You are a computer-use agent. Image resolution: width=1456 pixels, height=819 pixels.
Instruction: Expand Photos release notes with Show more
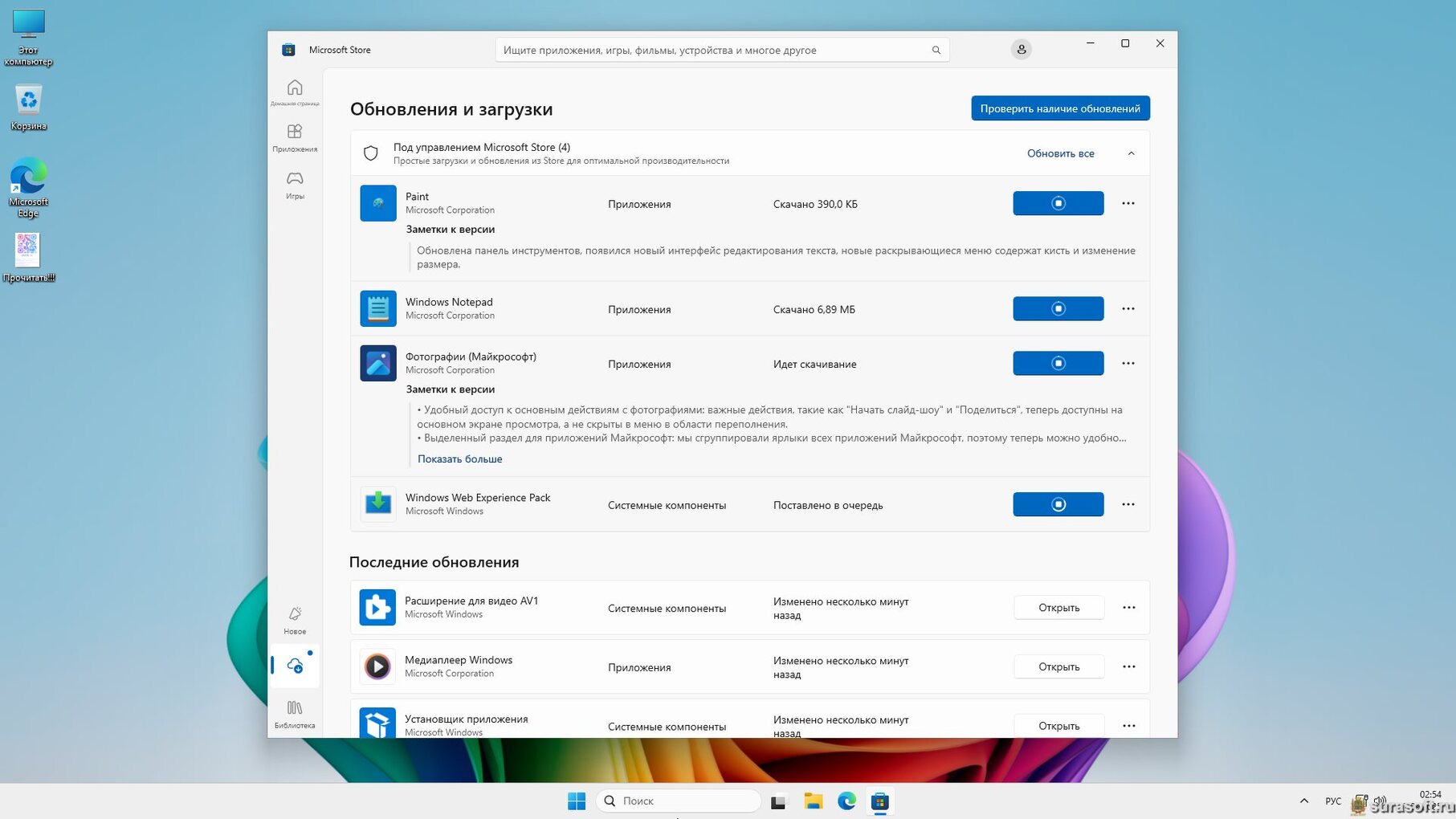coord(459,459)
